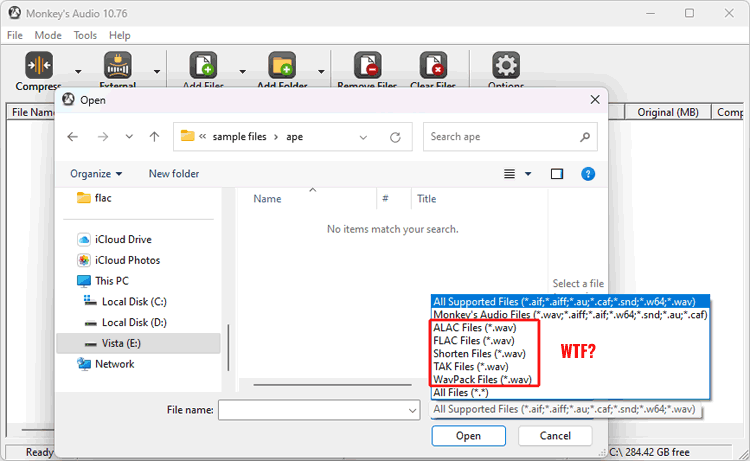750x461 pixels.
Task: Open the Mode menu
Action: tap(48, 35)
